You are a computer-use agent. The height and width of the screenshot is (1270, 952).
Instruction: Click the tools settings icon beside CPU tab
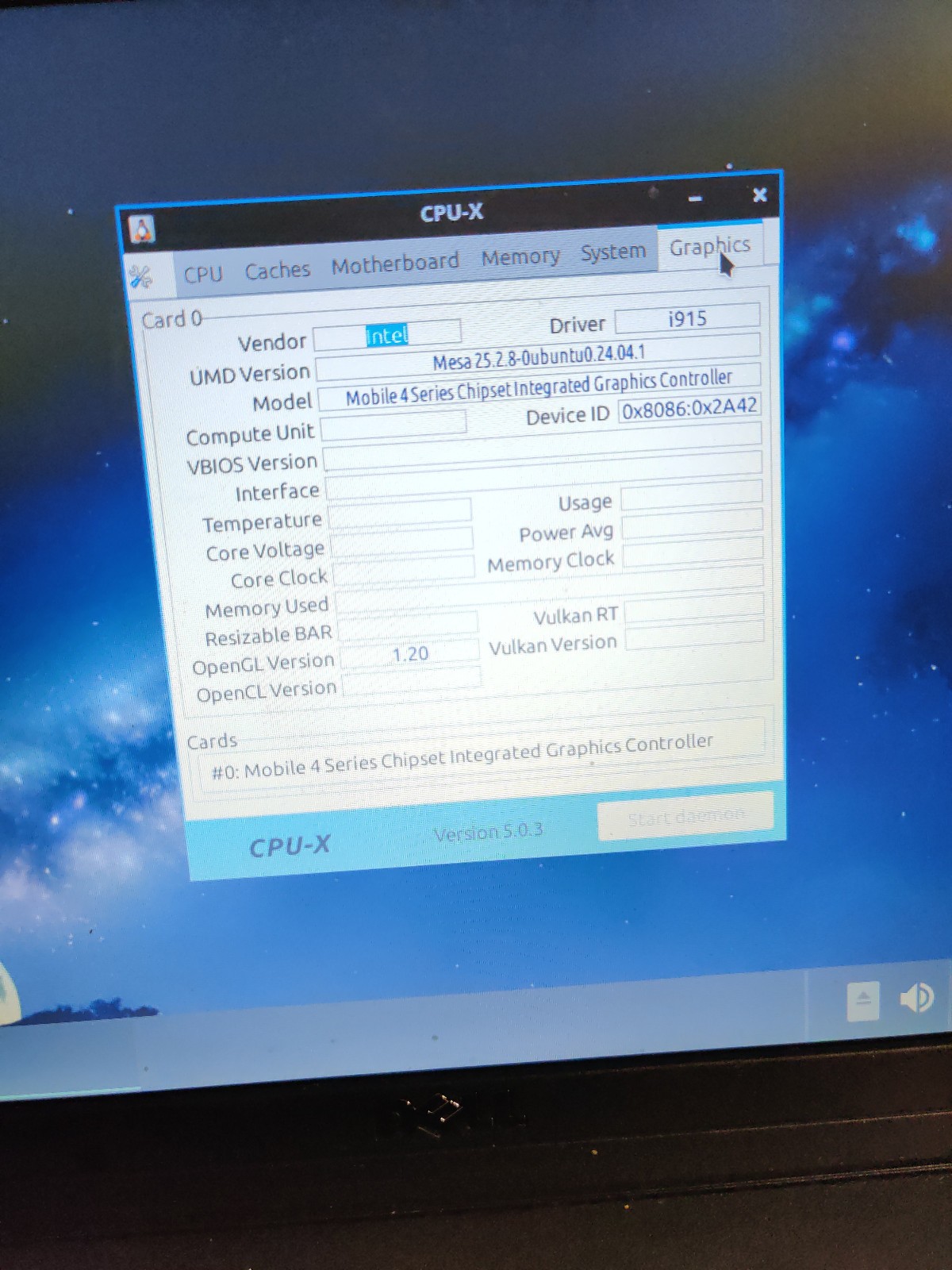pos(140,277)
